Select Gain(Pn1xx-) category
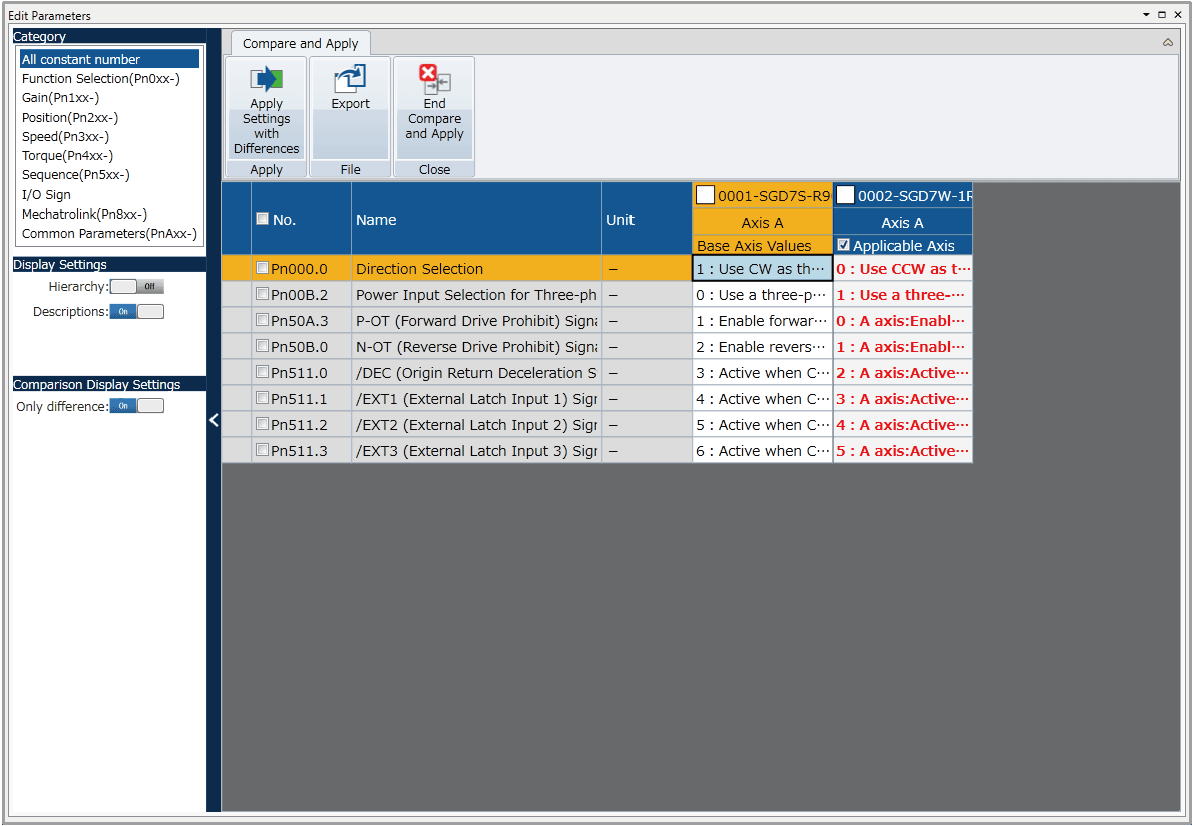Screen dimensions: 1192x826 tap(61, 98)
